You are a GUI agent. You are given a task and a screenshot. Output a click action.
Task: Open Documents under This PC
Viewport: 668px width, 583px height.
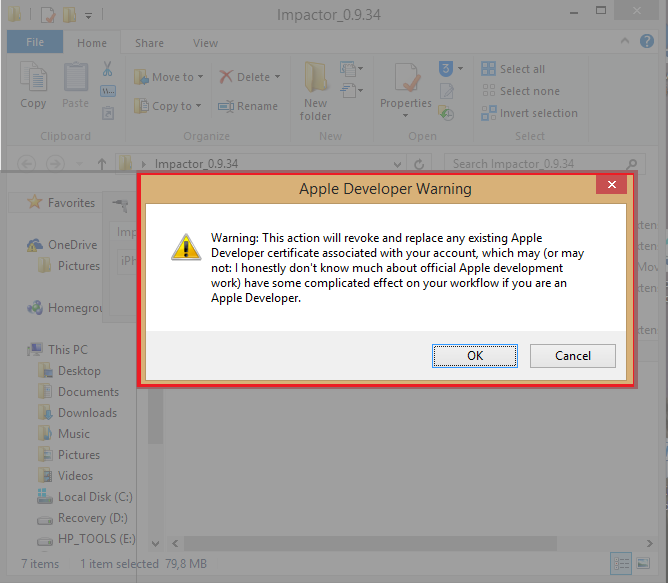tap(78, 392)
